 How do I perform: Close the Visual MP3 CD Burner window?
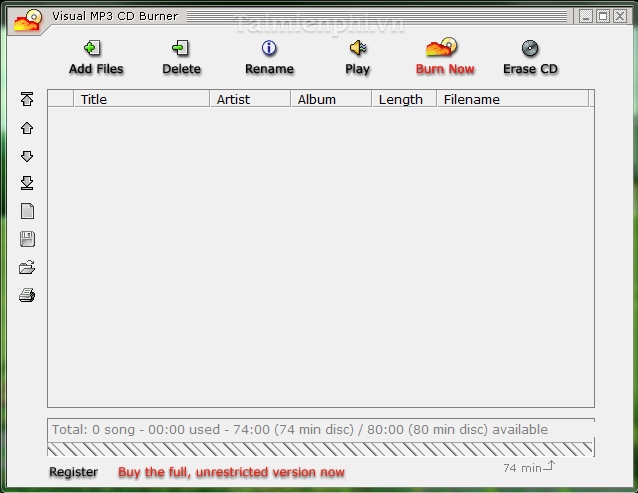coord(620,16)
